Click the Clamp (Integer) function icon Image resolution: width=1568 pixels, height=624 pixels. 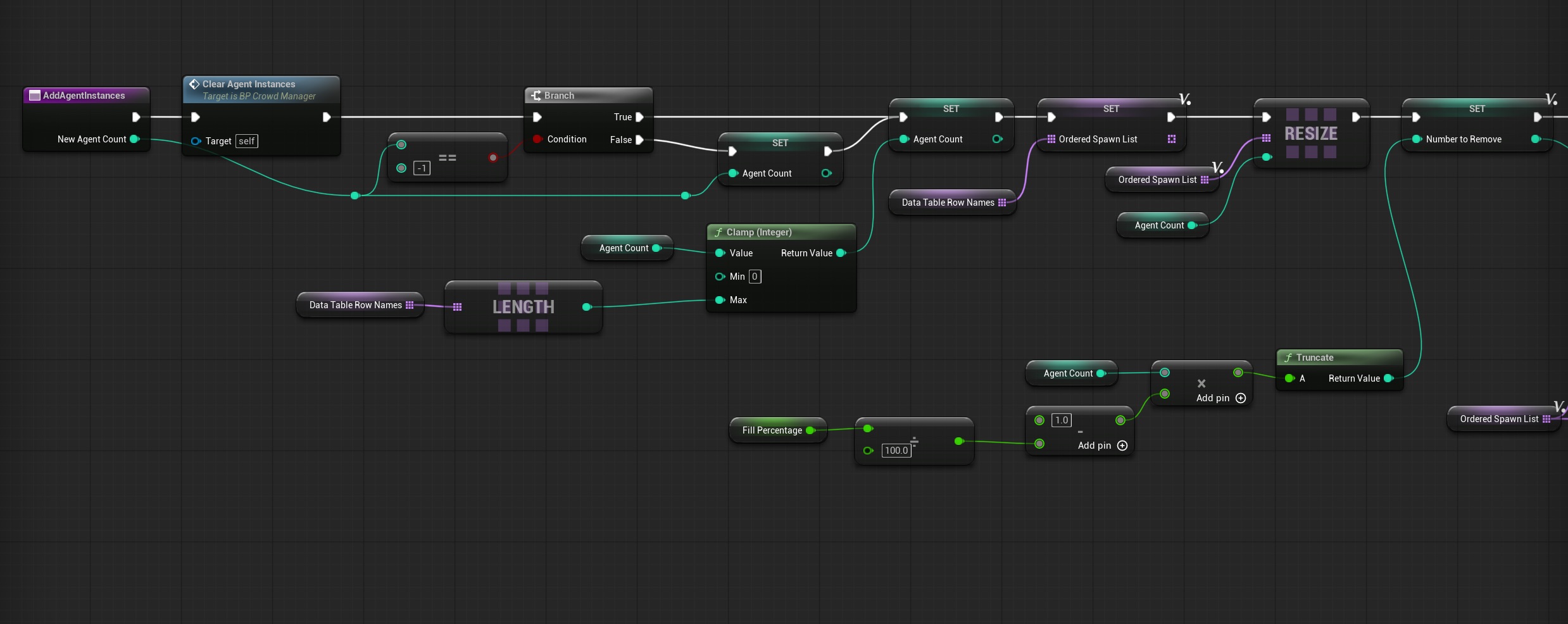[718, 232]
